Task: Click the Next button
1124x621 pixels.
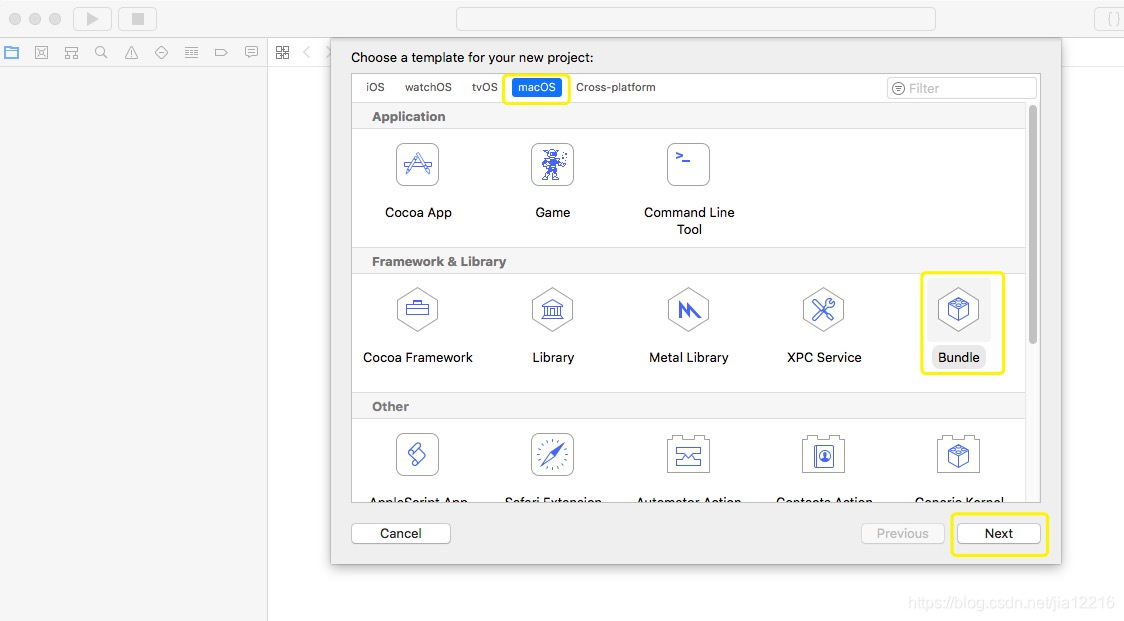Action: pos(999,534)
